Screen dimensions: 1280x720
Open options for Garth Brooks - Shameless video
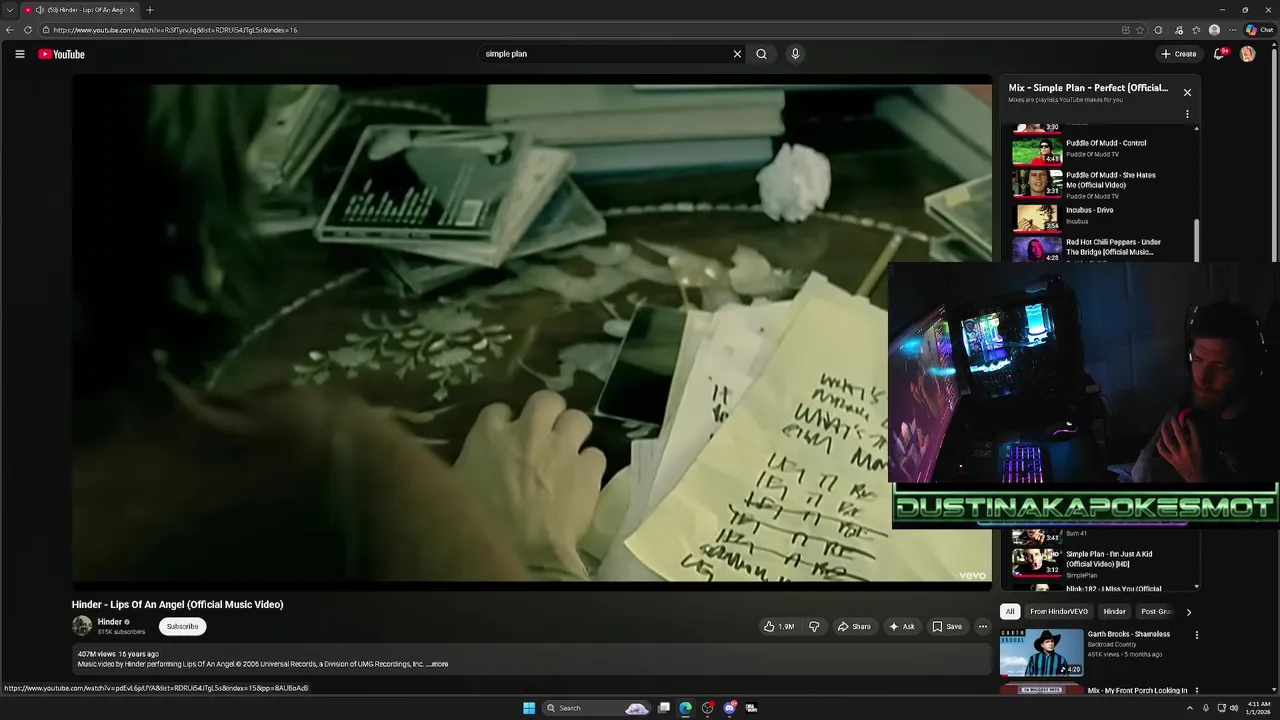(1196, 635)
